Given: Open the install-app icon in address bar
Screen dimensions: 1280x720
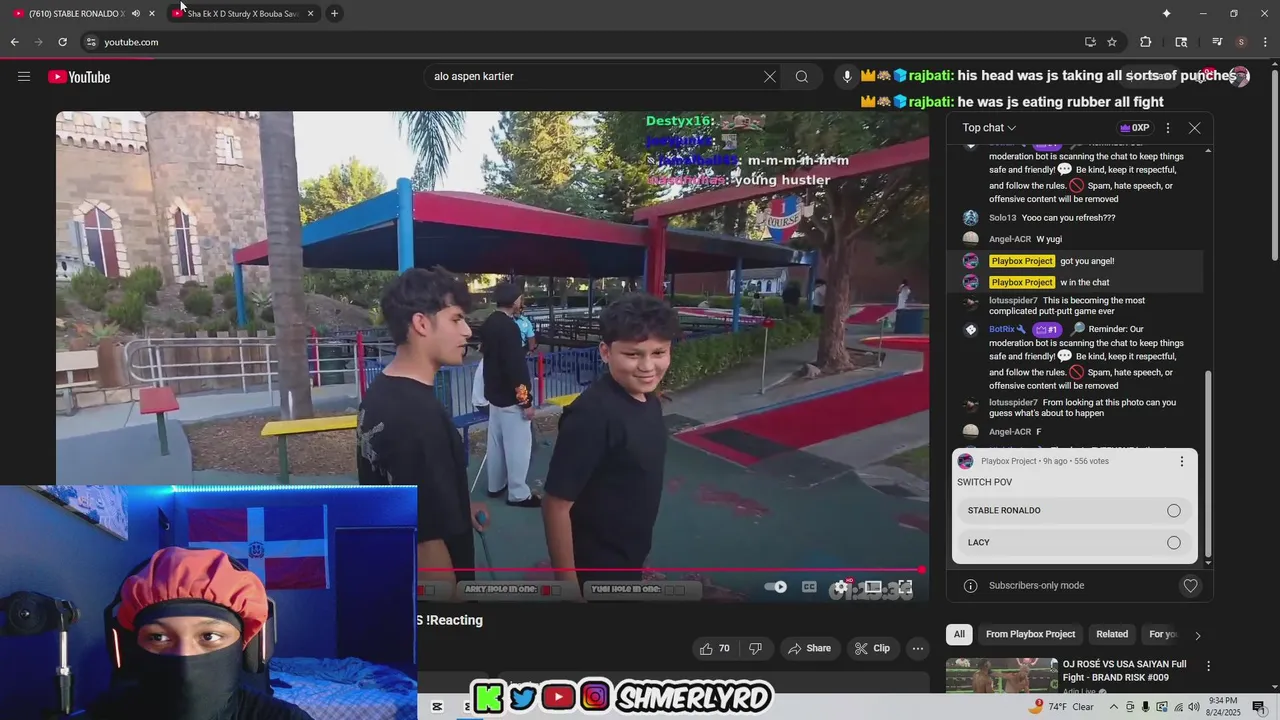Looking at the screenshot, I should (1090, 42).
